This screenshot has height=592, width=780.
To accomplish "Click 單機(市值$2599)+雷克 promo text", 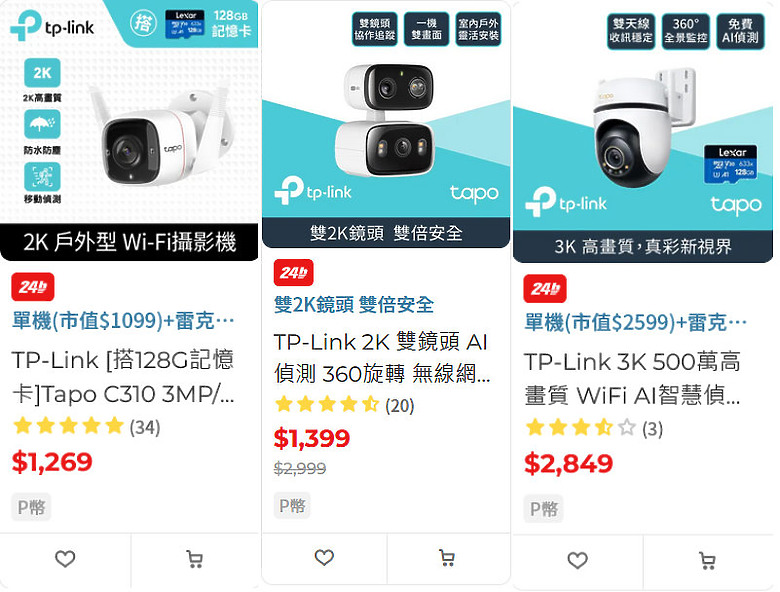I will (x=635, y=322).
